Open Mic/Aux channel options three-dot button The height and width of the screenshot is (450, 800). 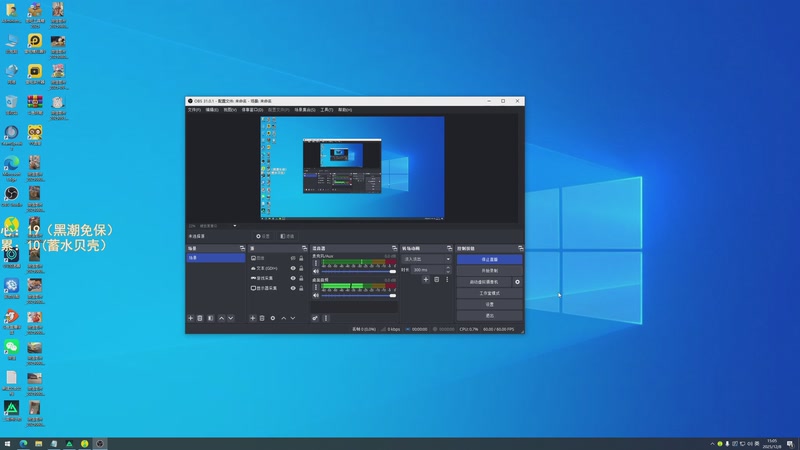click(x=315, y=263)
